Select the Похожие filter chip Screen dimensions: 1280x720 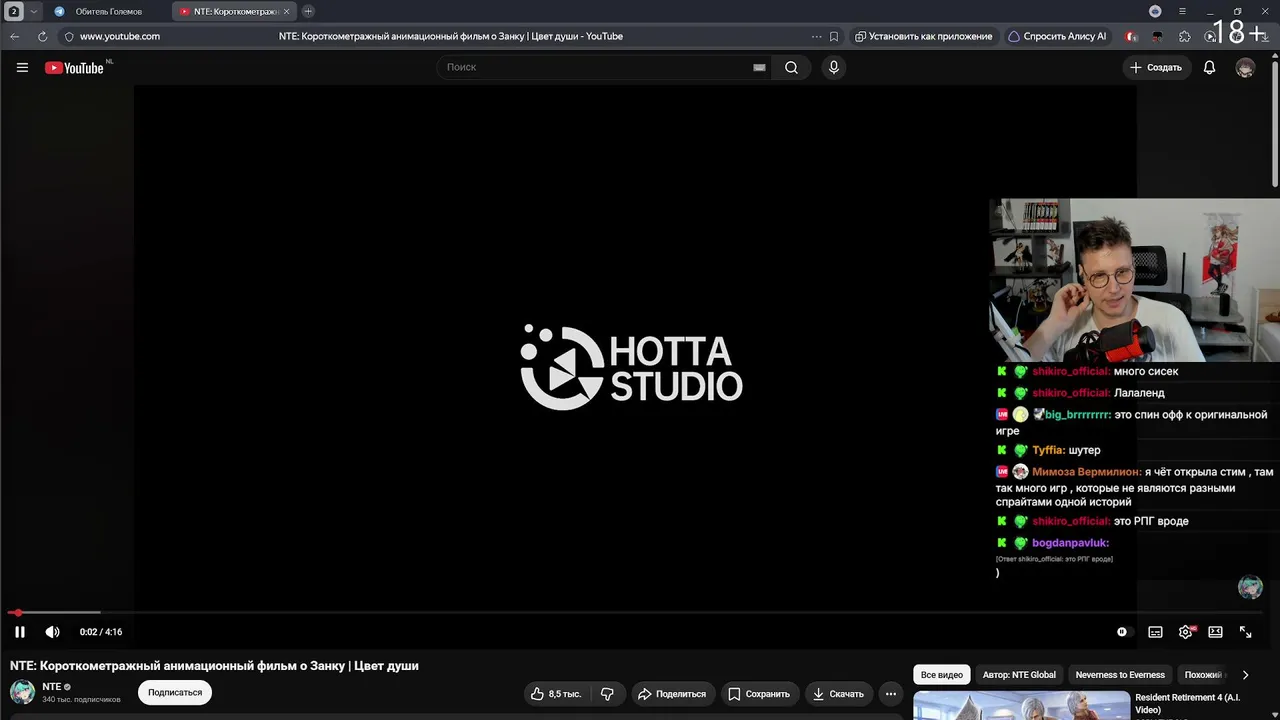[x=1203, y=675]
